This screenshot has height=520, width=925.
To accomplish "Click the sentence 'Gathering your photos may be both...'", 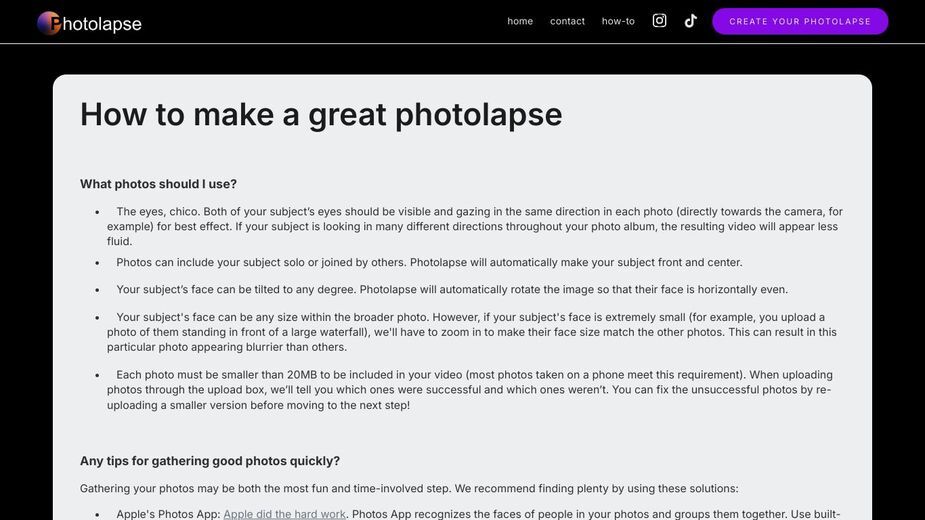I will point(409,488).
